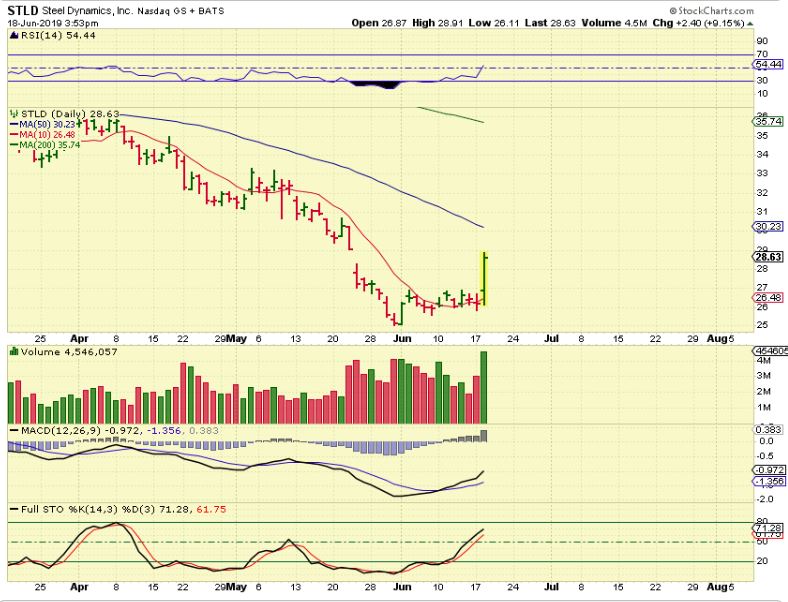This screenshot has width=788, height=602.
Task: Click the Open 26.87 value in header
Action: click(x=379, y=23)
